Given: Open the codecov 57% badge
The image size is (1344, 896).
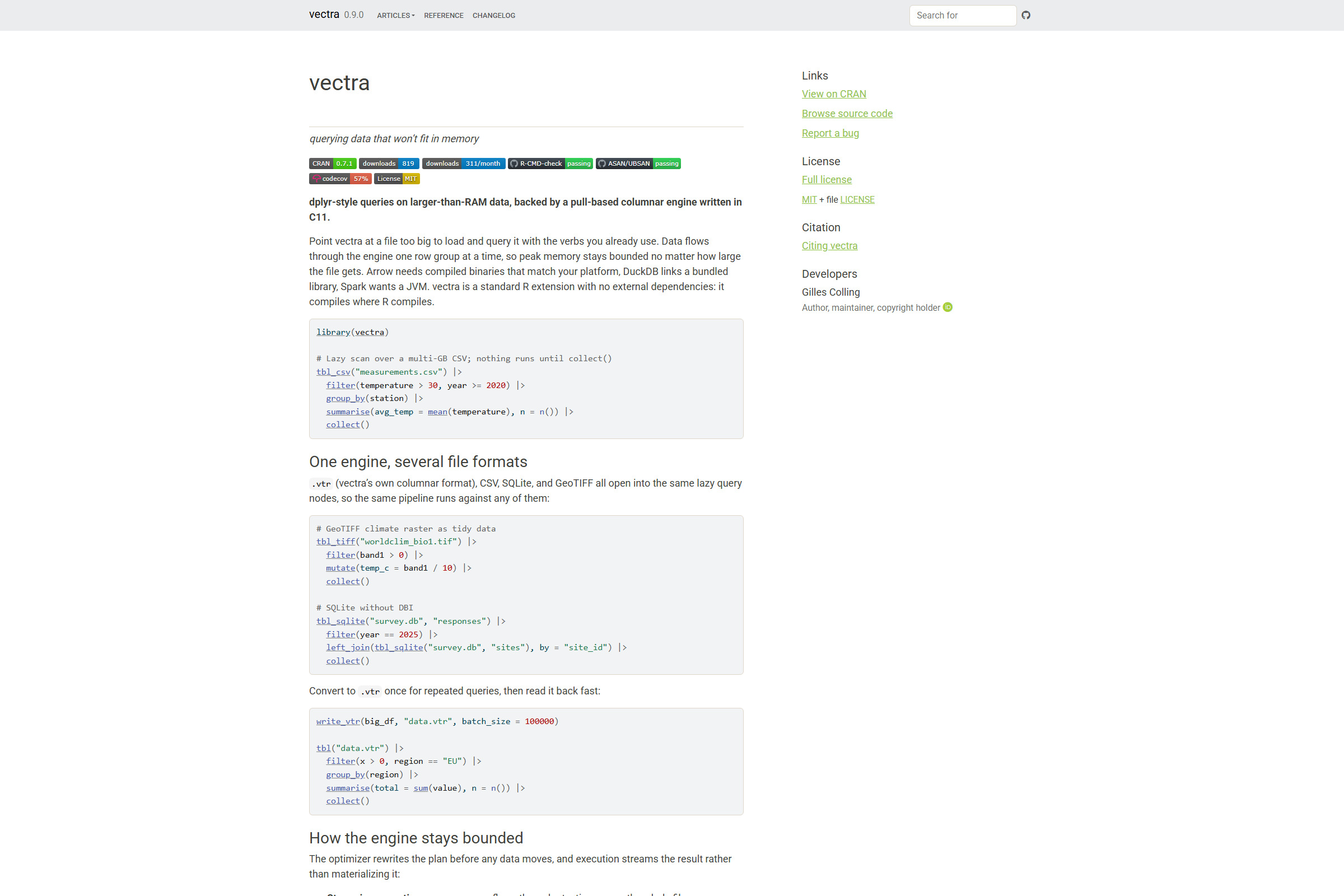Looking at the screenshot, I should [340, 179].
